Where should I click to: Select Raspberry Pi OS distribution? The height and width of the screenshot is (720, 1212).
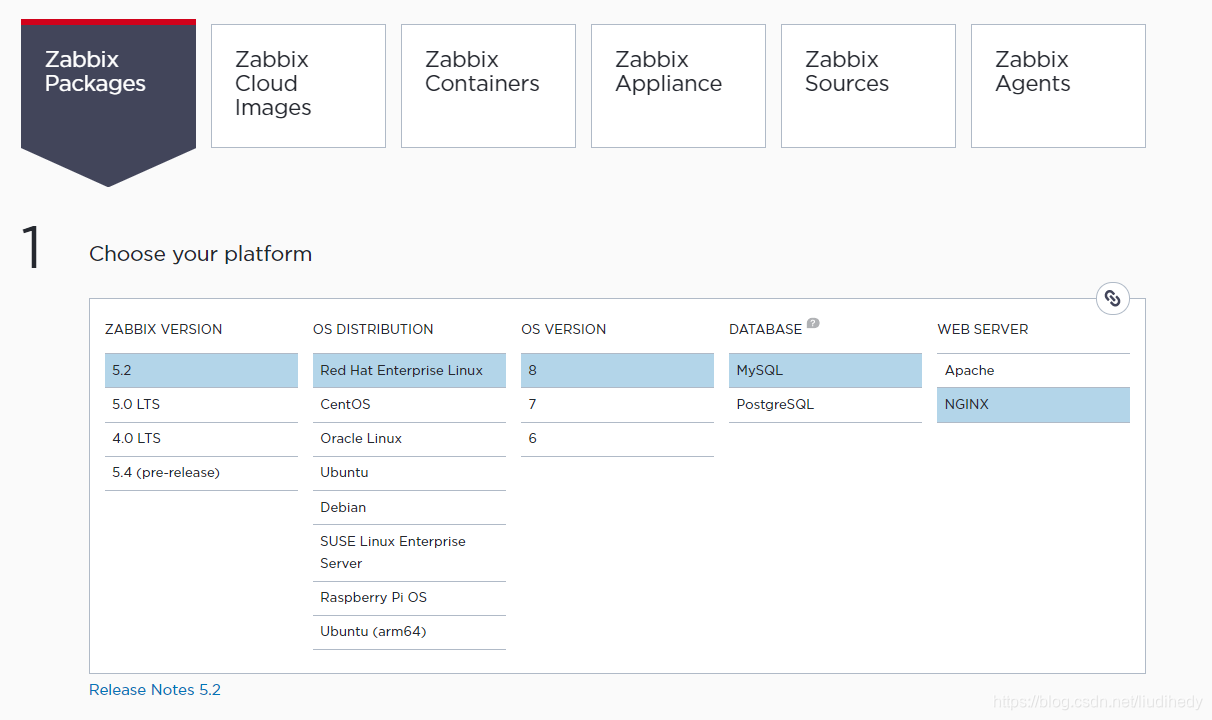pos(409,597)
